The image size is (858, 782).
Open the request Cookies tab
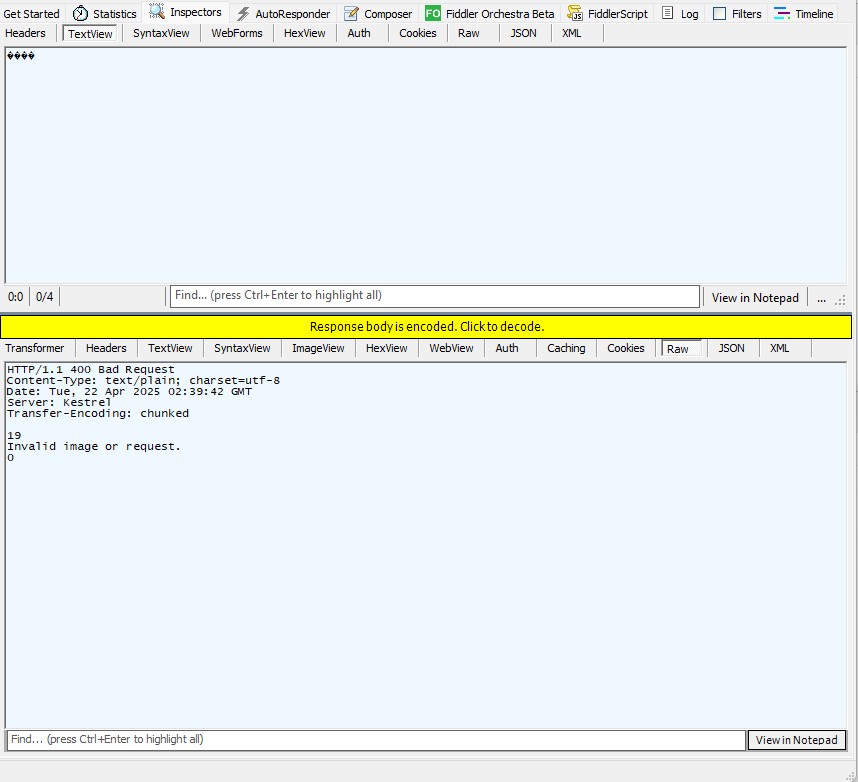(x=417, y=33)
